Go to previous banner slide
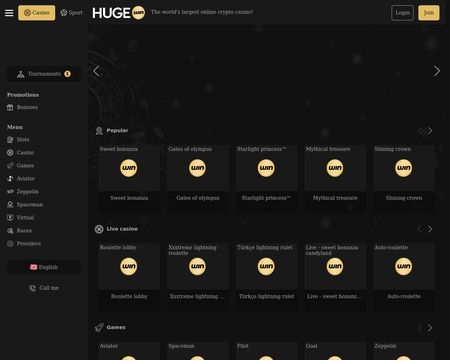The width and height of the screenshot is (450, 360). (x=96, y=71)
